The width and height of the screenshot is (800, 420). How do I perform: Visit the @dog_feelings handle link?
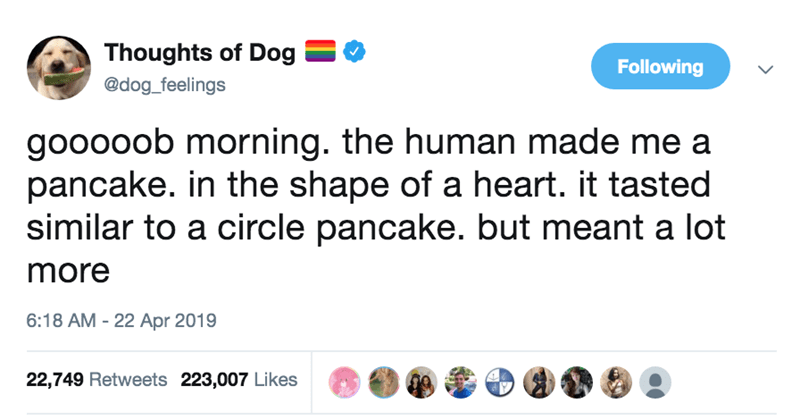click(164, 85)
